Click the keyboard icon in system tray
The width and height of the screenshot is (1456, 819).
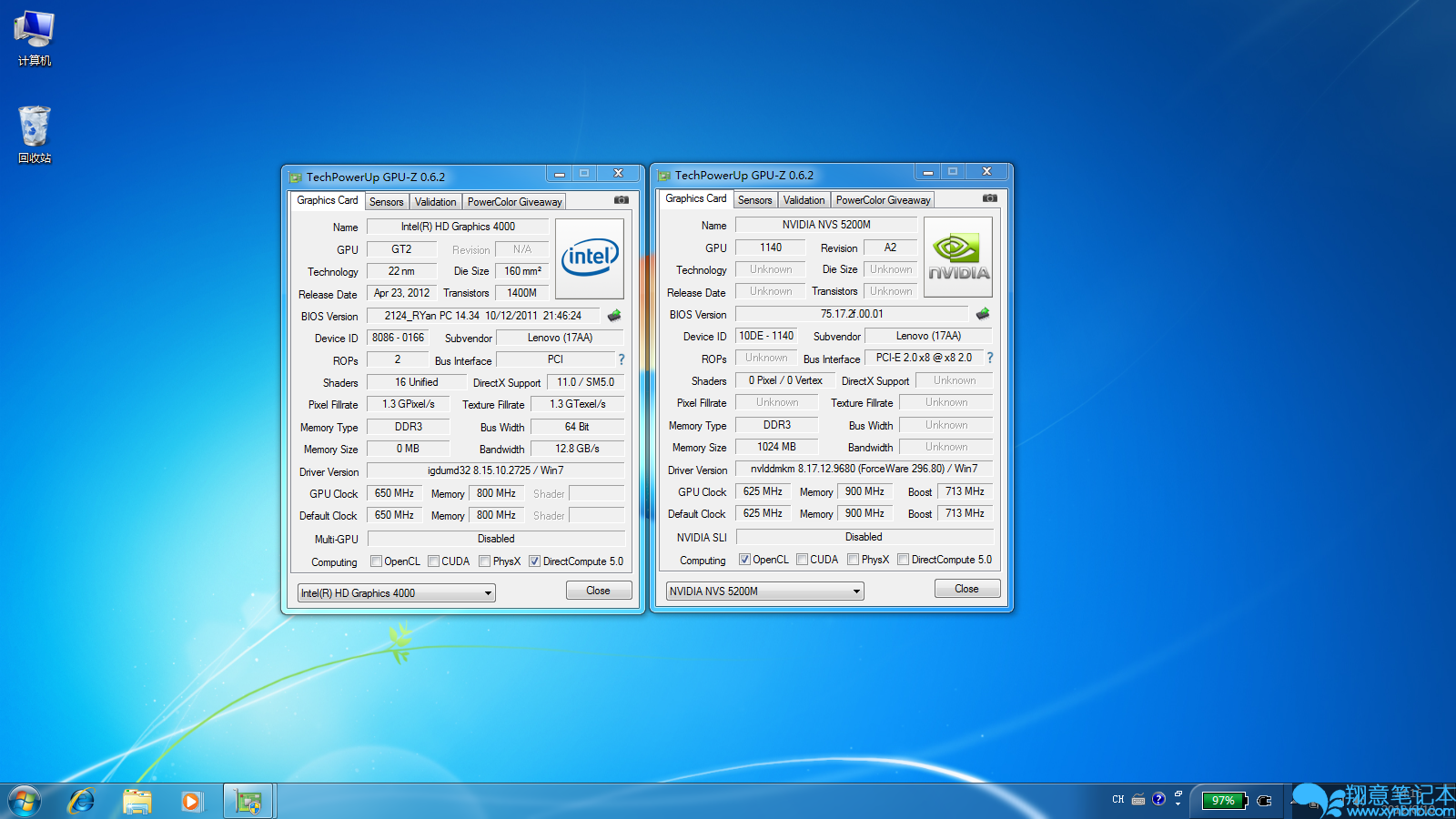(x=1138, y=800)
